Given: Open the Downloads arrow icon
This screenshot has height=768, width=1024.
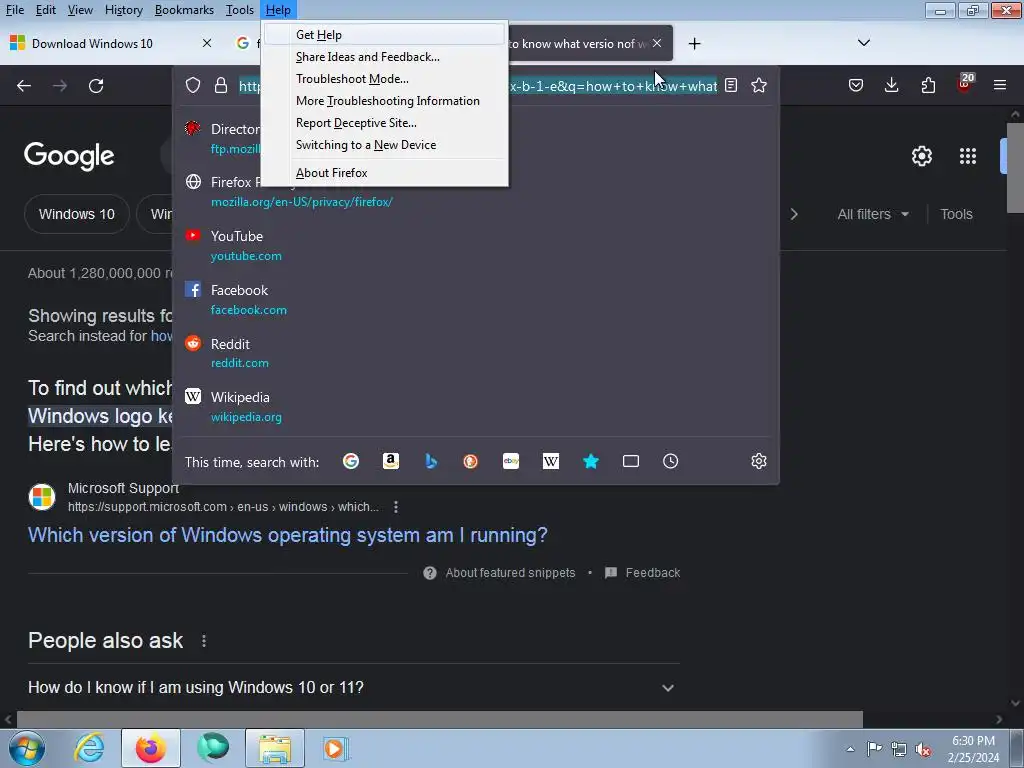Looking at the screenshot, I should (x=891, y=86).
